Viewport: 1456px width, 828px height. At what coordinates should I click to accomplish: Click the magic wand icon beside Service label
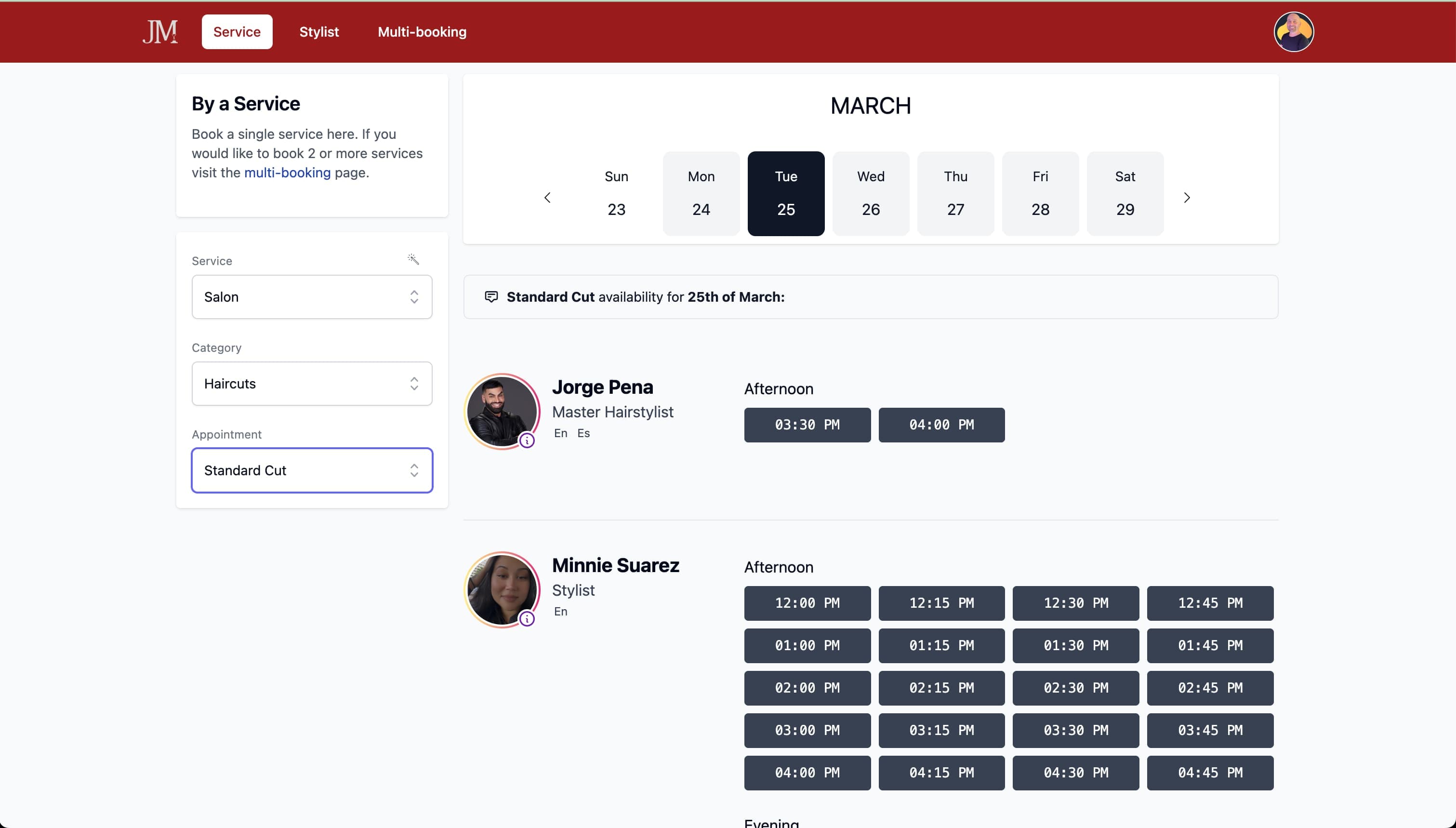414,259
